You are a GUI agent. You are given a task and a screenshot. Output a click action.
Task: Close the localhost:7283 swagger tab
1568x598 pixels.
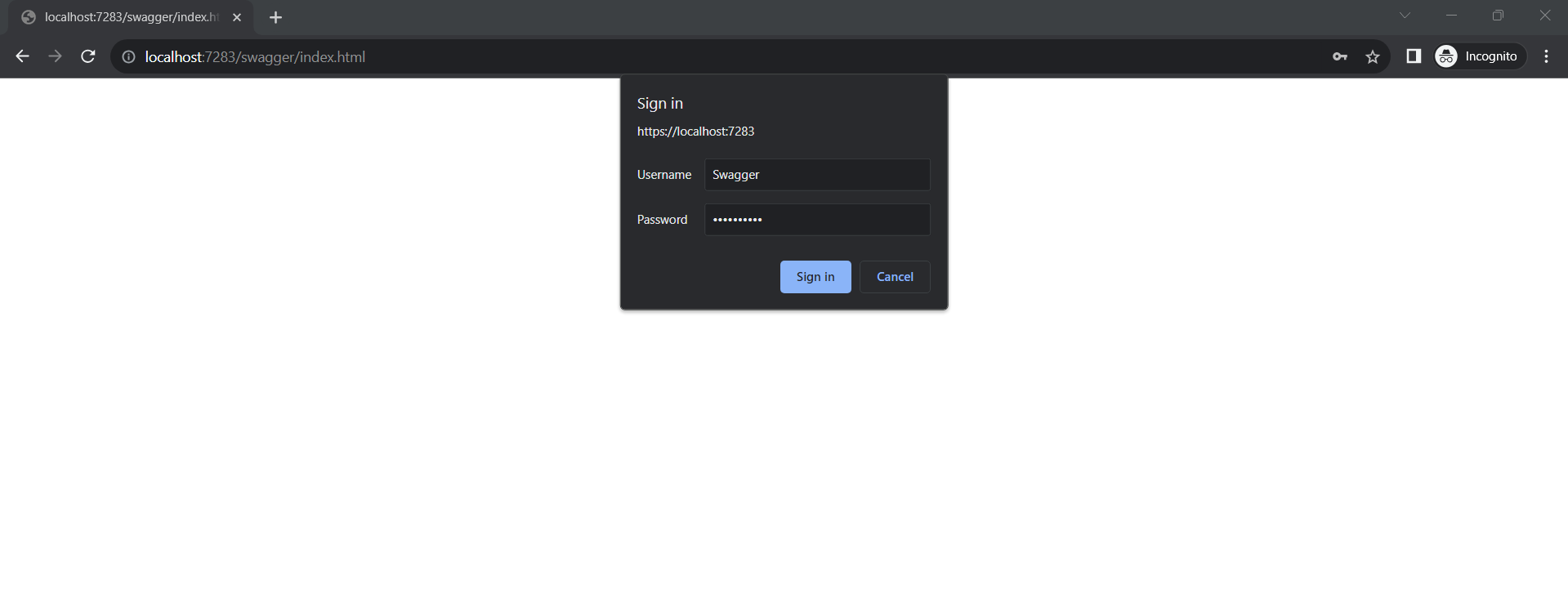[x=237, y=17]
